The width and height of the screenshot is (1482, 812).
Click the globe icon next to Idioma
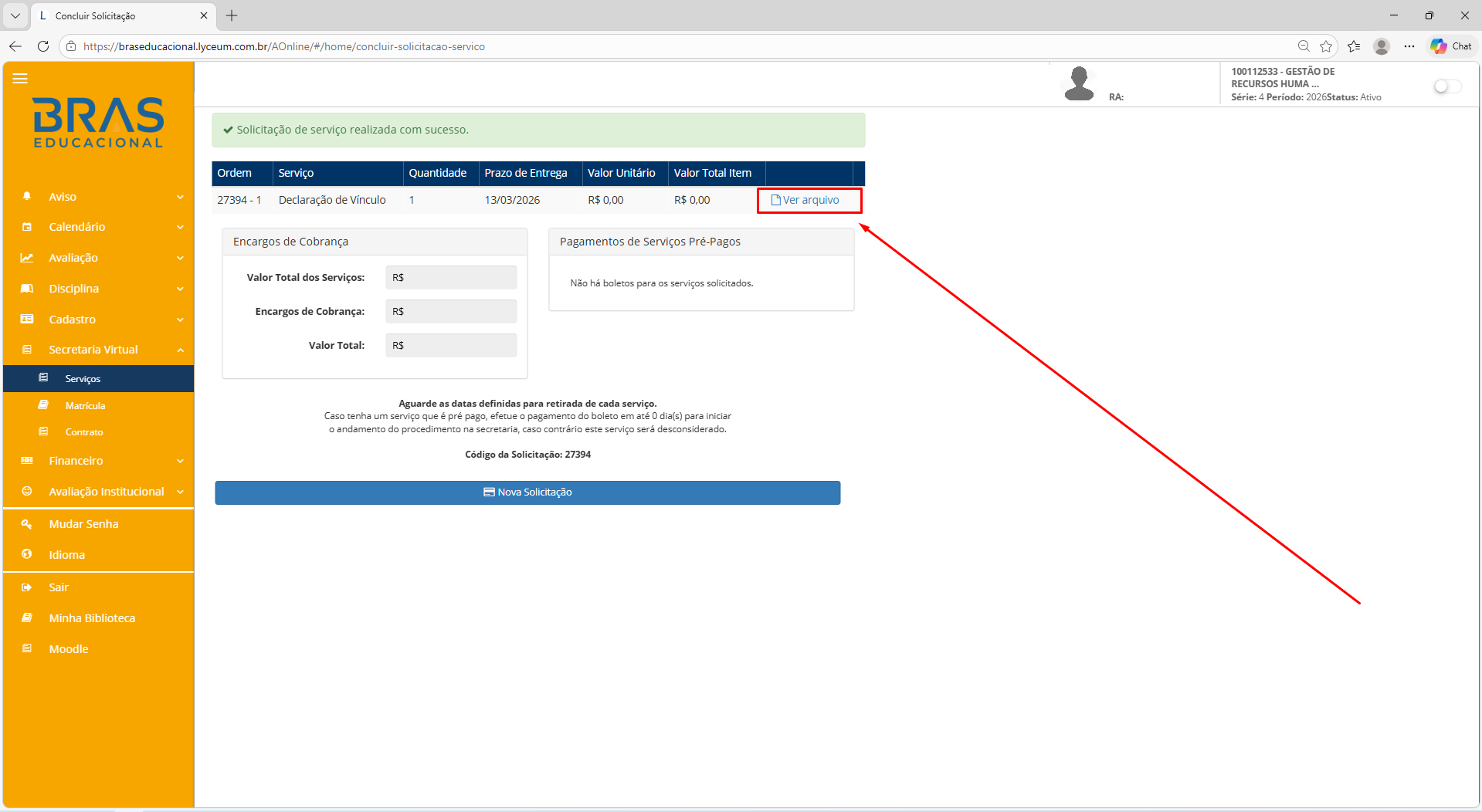tap(27, 554)
